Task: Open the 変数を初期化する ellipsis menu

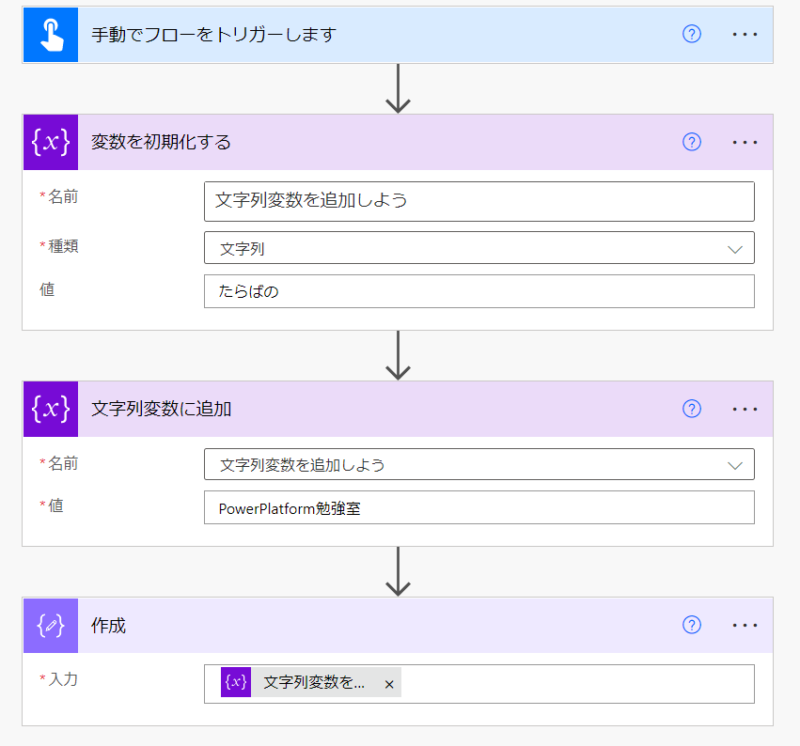Action: pos(745,142)
